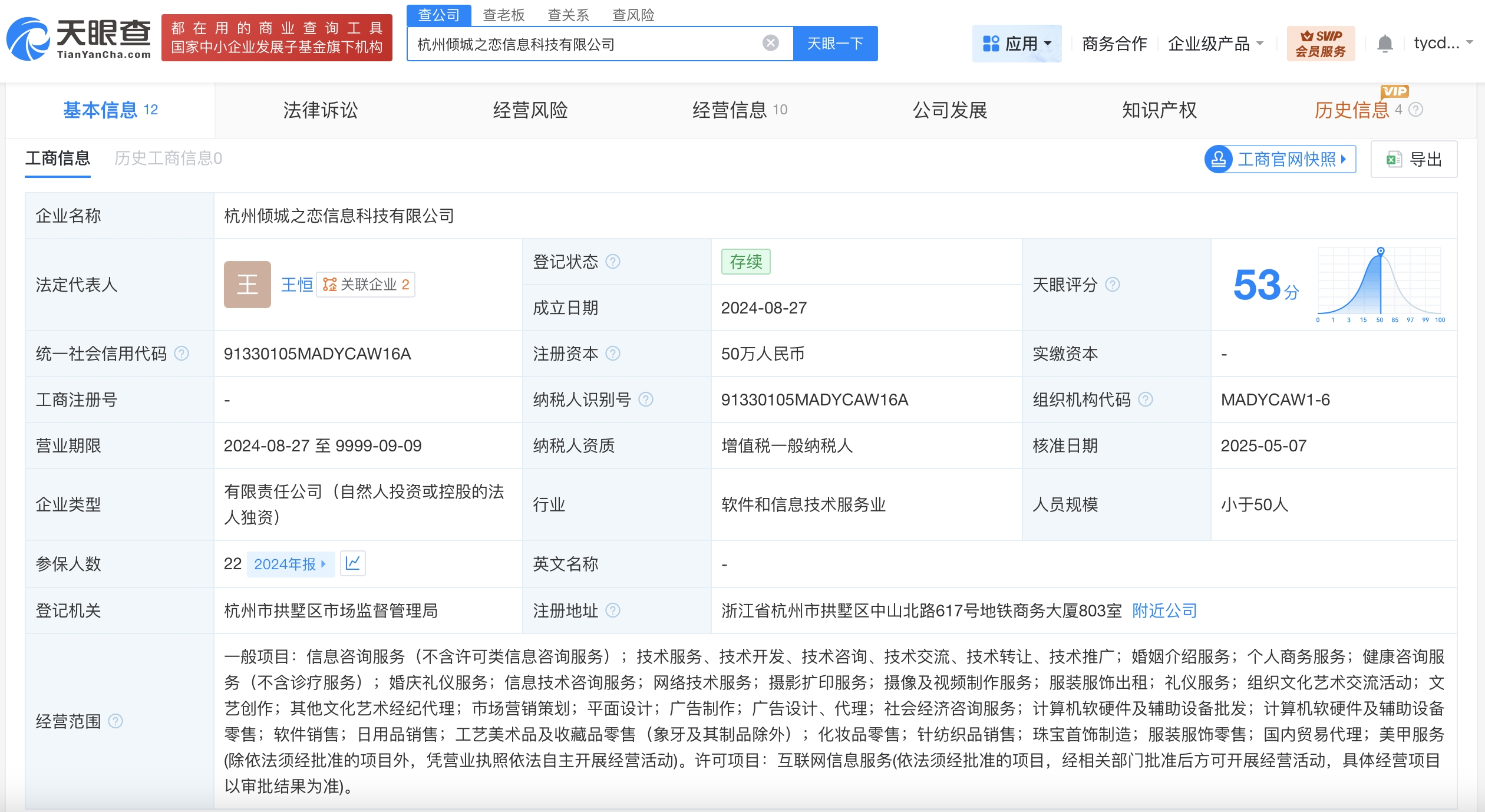Click the company name search input field
The height and width of the screenshot is (812, 1485).
point(589,42)
